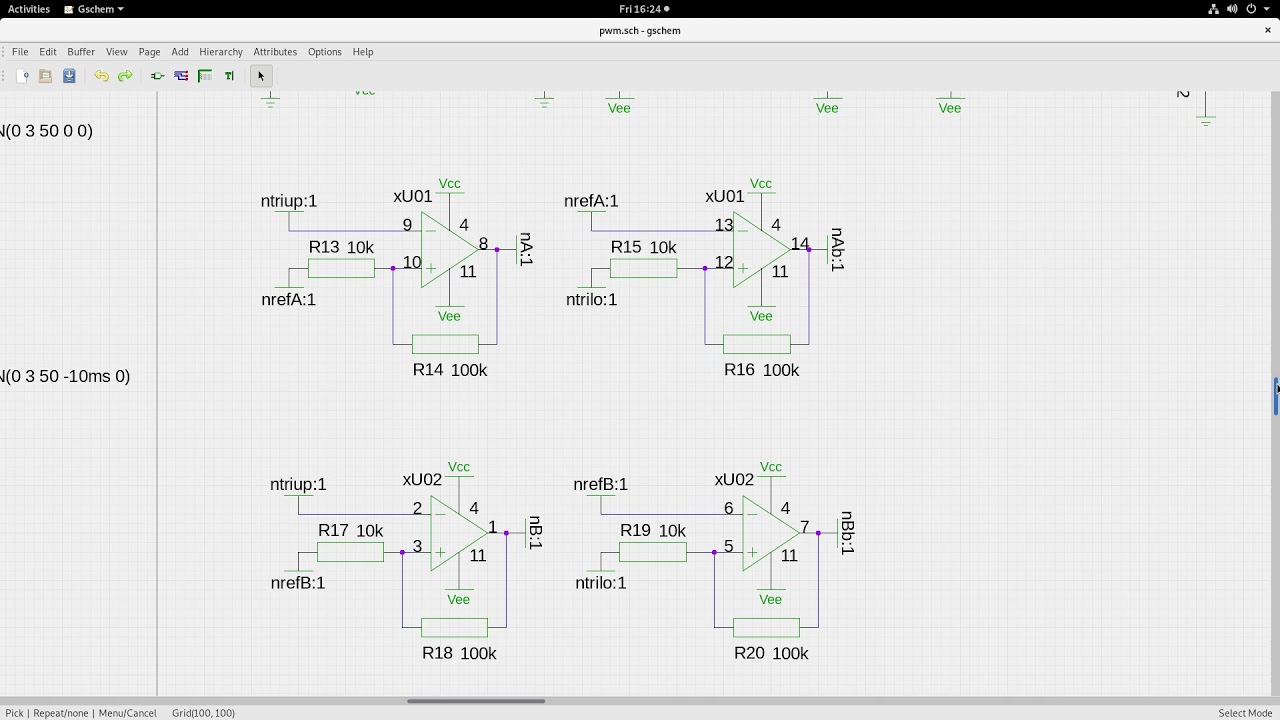Click the 'nA:1' output net label
1280x720 pixels.
pyautogui.click(x=527, y=249)
